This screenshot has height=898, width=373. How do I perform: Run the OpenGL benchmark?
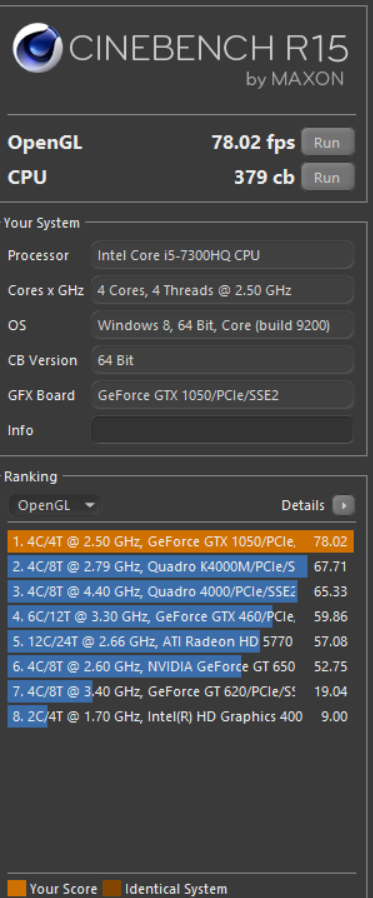(327, 142)
